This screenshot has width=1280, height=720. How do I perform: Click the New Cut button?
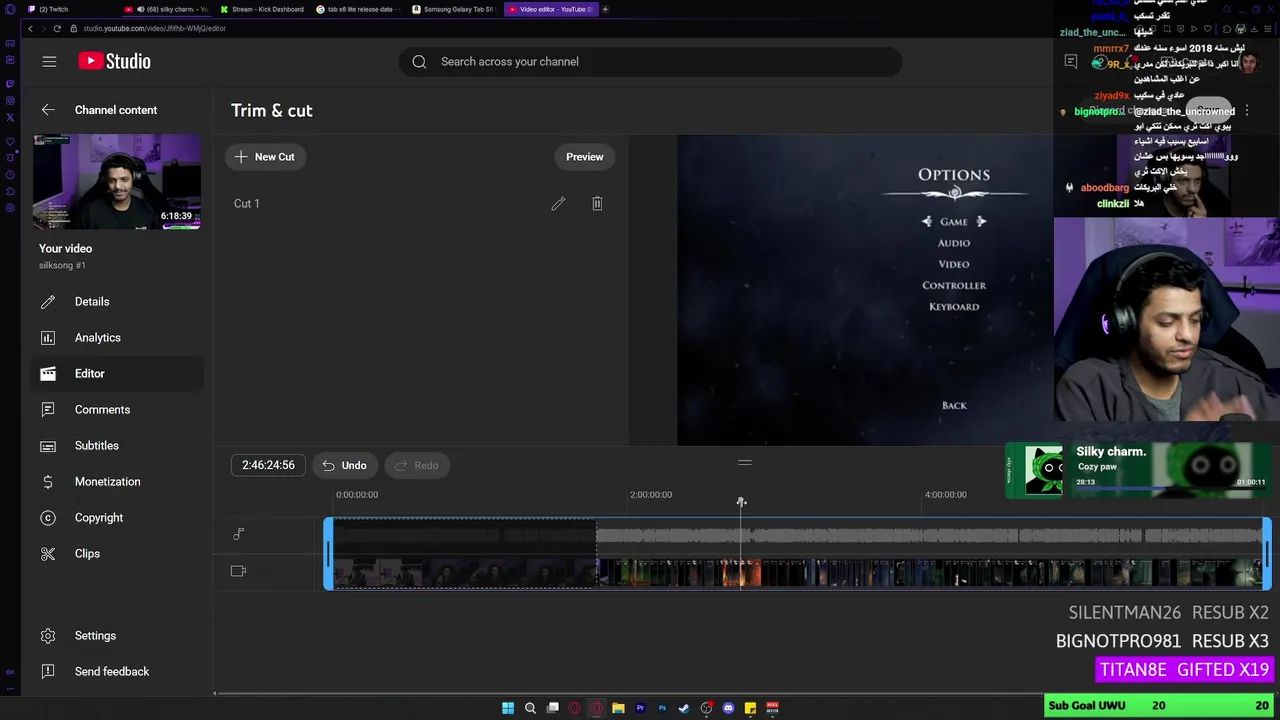pyautogui.click(x=265, y=157)
